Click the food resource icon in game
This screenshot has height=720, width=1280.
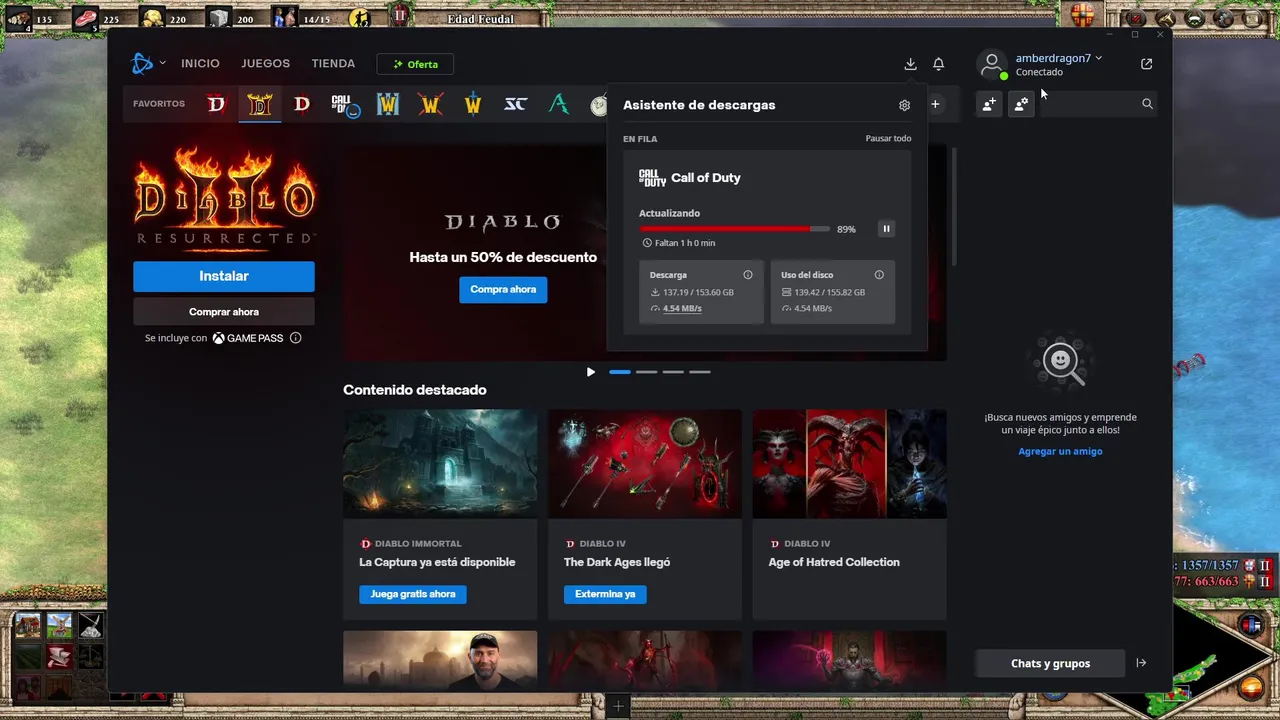pyautogui.click(x=86, y=17)
